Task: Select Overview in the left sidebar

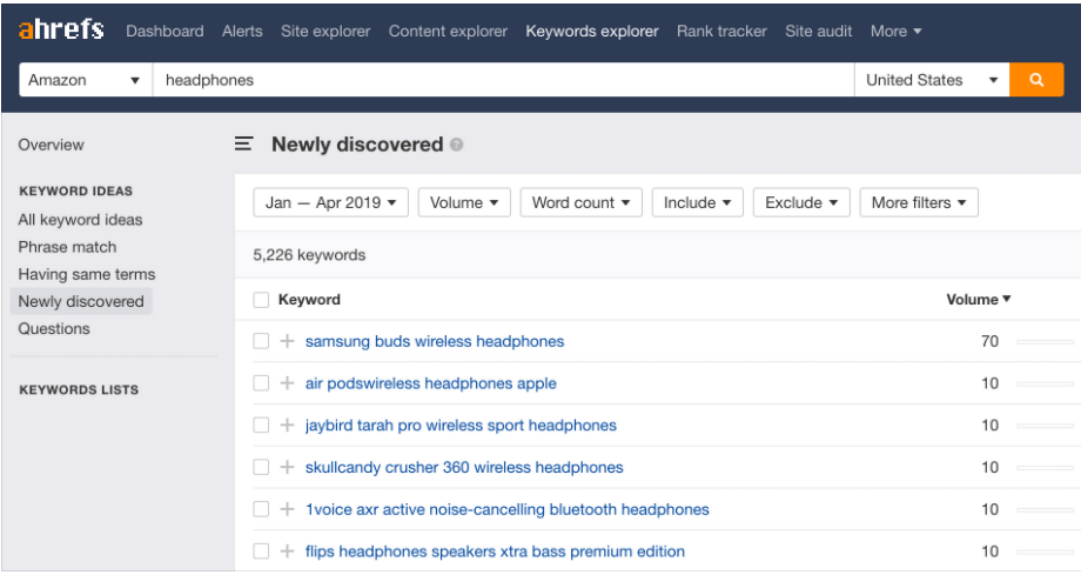Action: coord(51,145)
